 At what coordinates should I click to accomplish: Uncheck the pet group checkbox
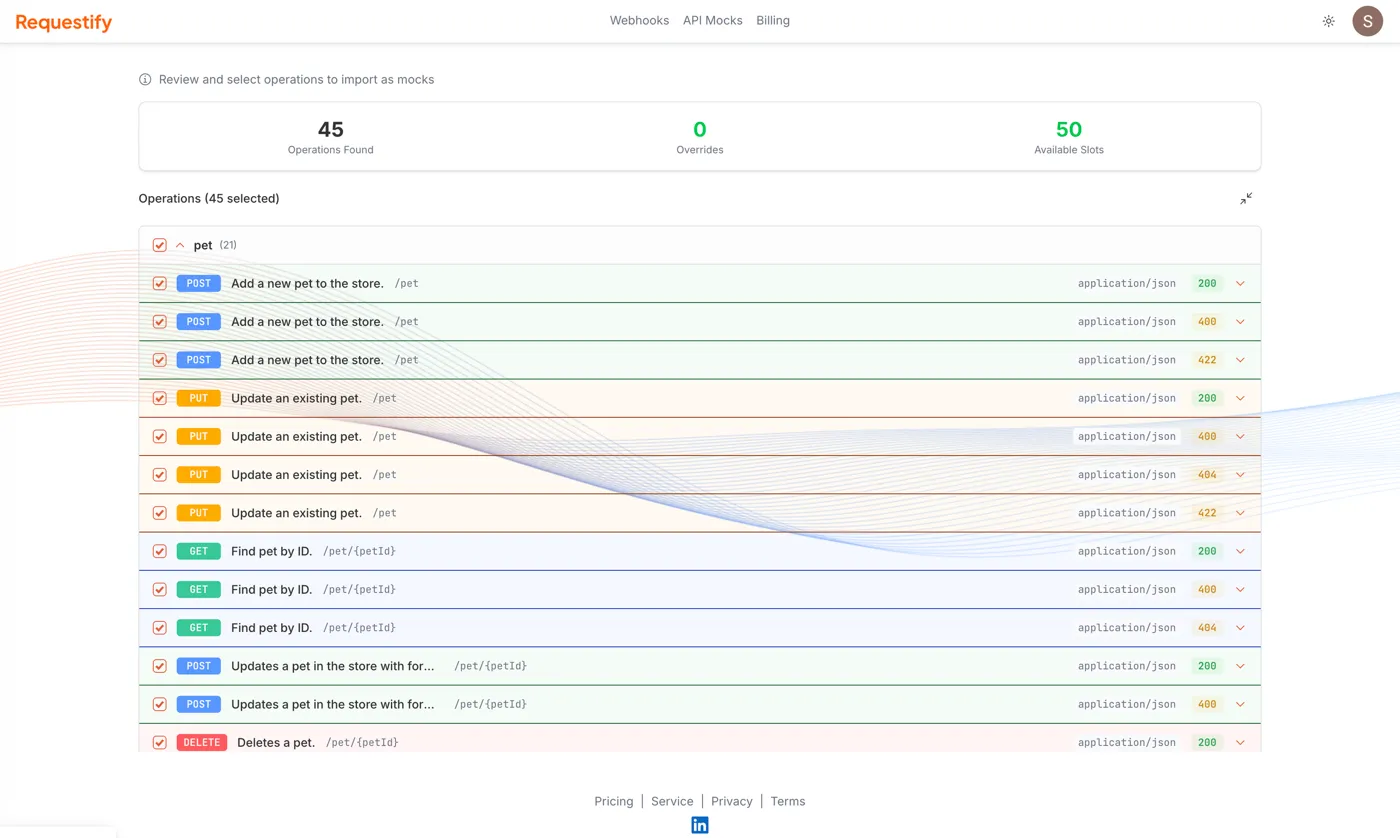(x=159, y=245)
